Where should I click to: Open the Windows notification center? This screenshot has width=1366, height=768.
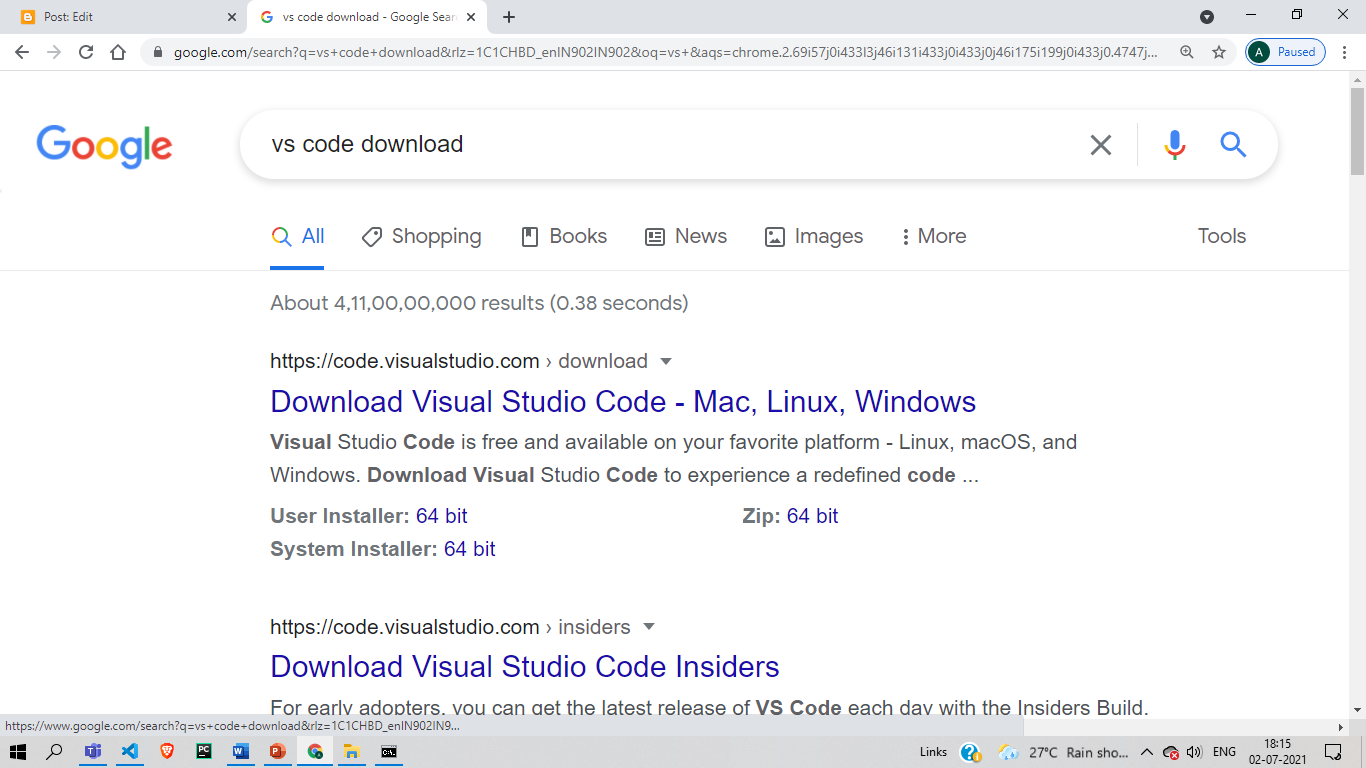(1333, 752)
